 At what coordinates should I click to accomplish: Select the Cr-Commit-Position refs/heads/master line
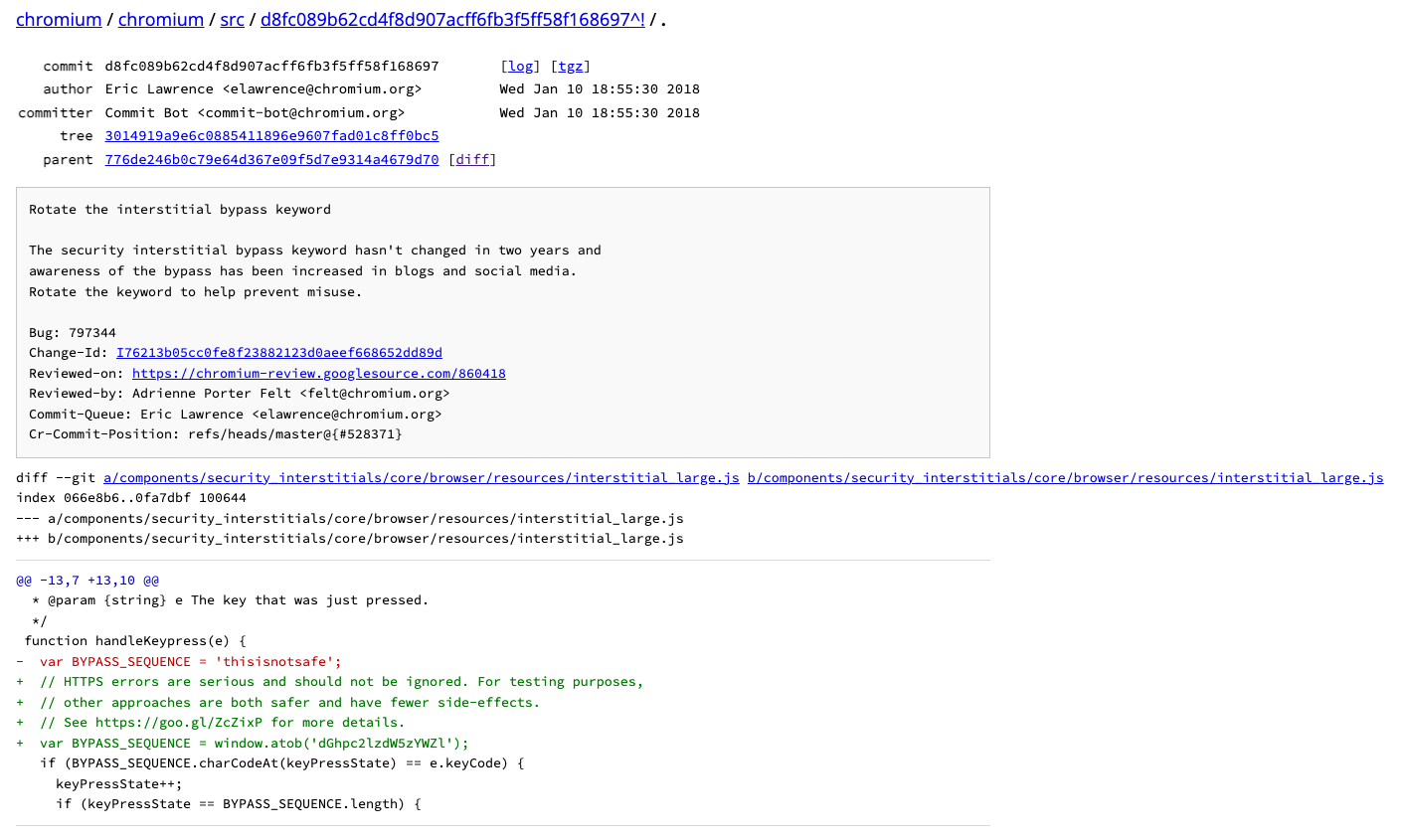coord(216,434)
